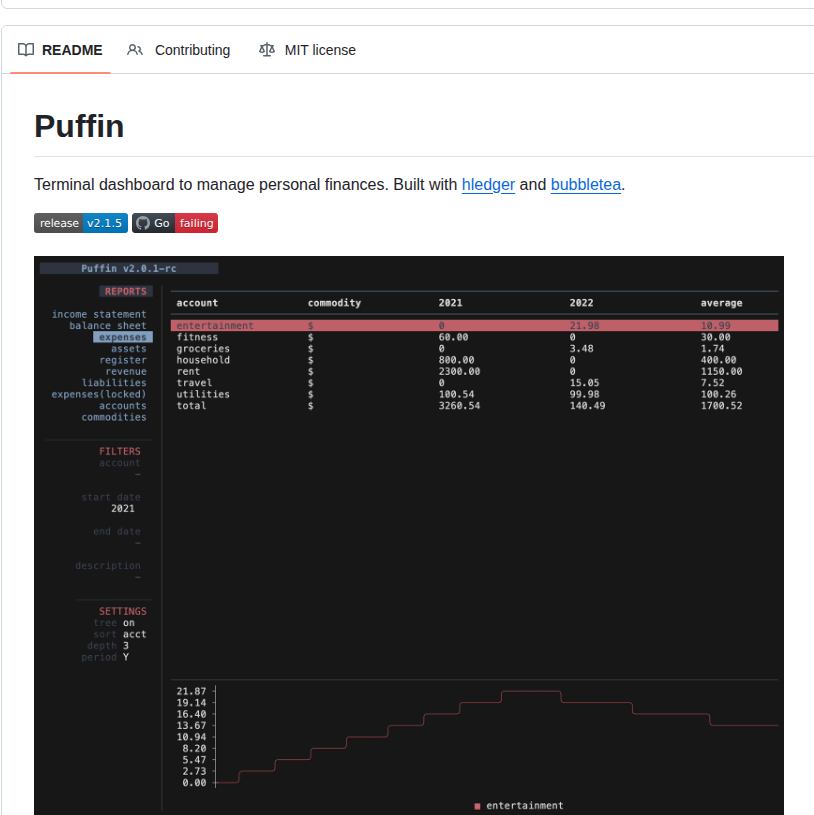This screenshot has height=815, width=814.
Task: Click the 3260.54 total value for 2021
Action: point(459,405)
